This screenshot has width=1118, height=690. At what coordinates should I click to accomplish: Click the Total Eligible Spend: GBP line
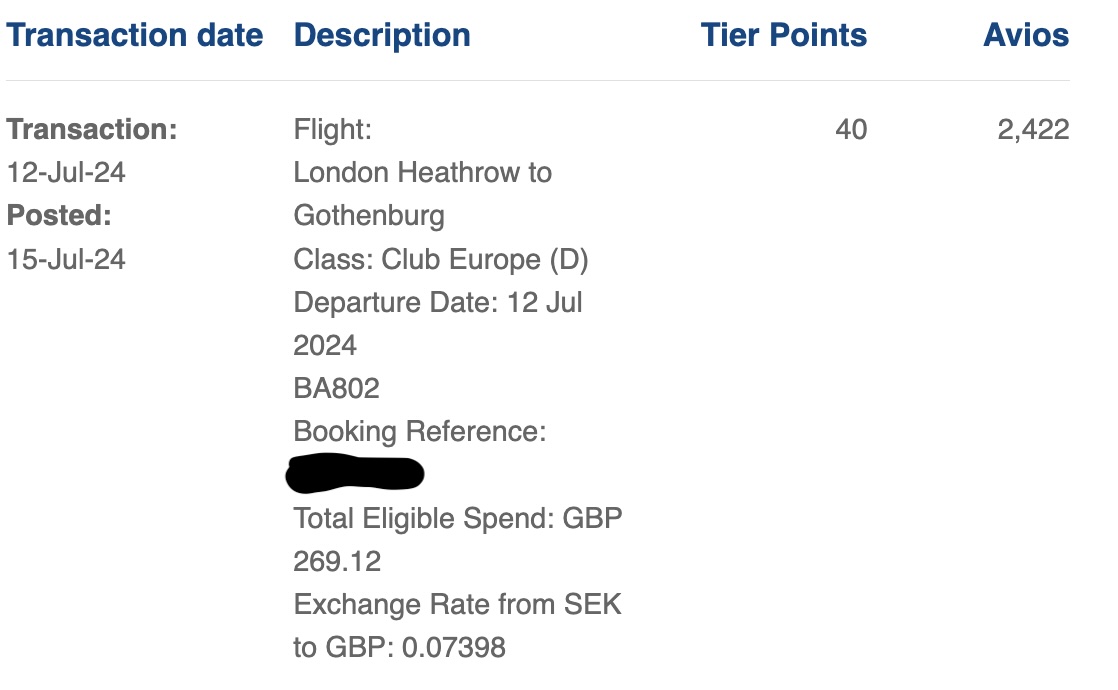458,518
